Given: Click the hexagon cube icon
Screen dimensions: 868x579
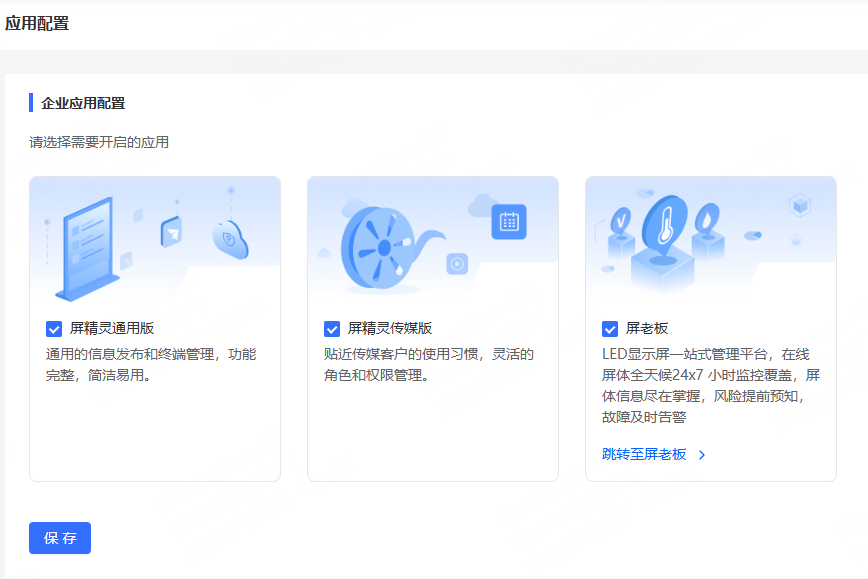Looking at the screenshot, I should tap(799, 206).
